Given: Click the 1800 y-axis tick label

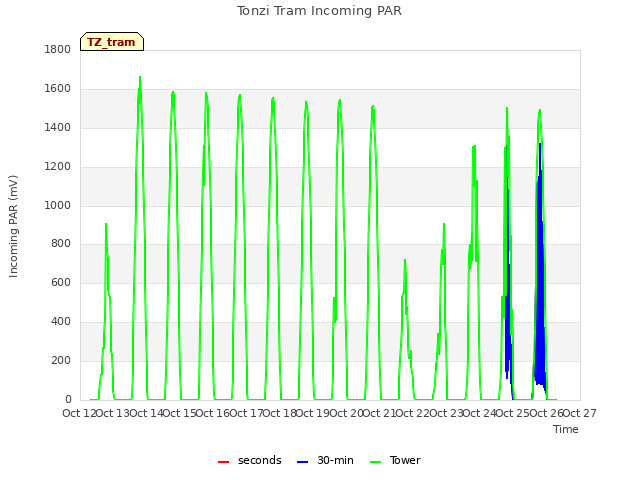Looking at the screenshot, I should click(x=58, y=49).
